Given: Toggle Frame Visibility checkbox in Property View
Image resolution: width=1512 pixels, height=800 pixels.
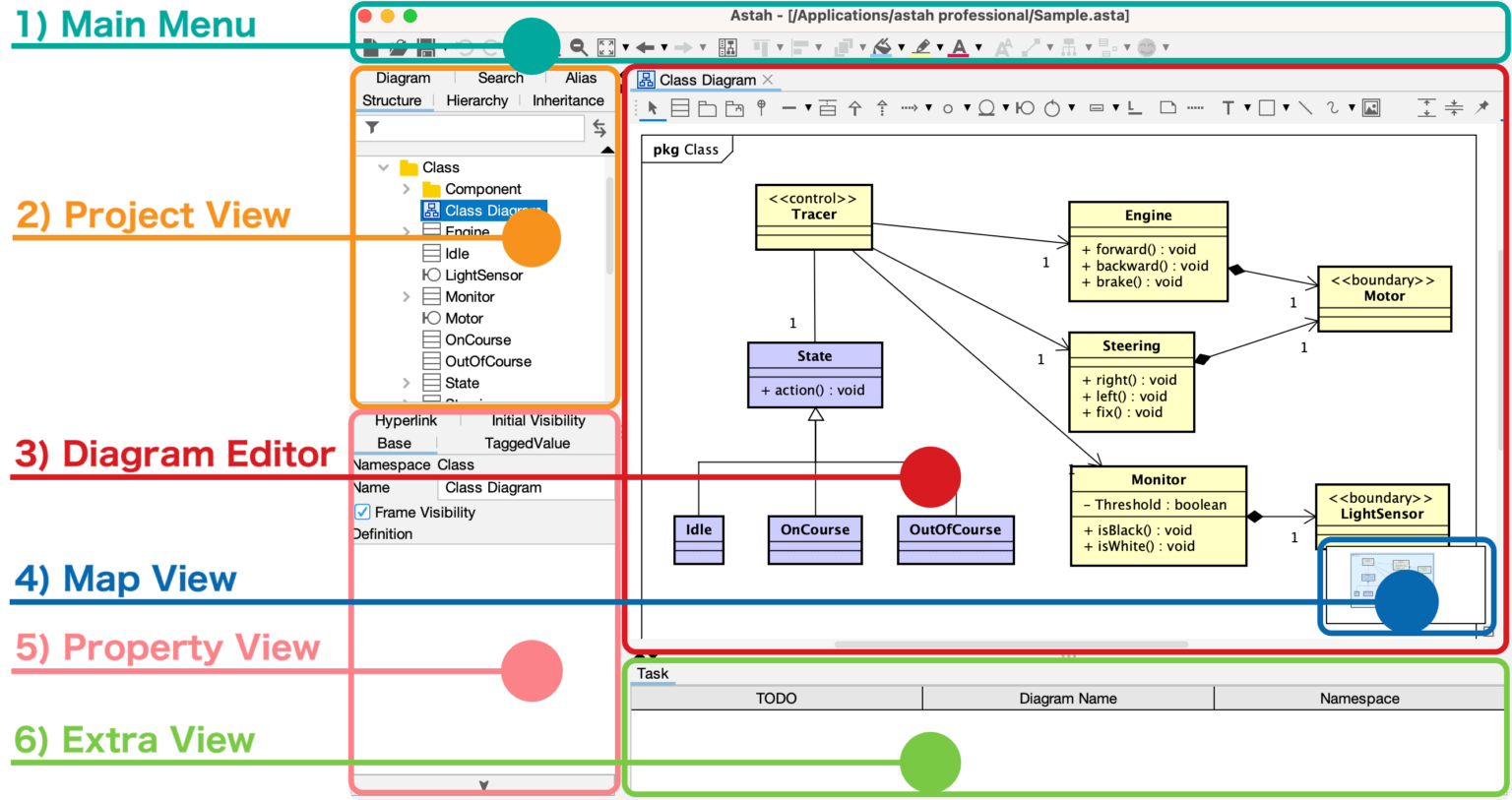Looking at the screenshot, I should [364, 512].
